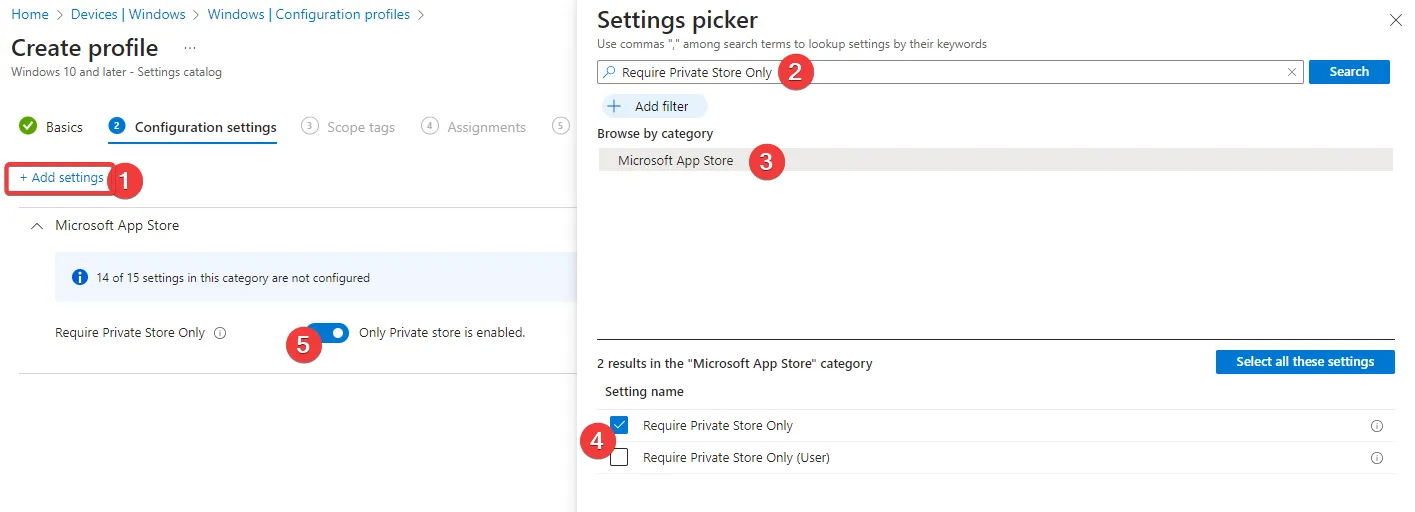Select the Configuration settings step tab
Screen dimensions: 1415x512
193,127
